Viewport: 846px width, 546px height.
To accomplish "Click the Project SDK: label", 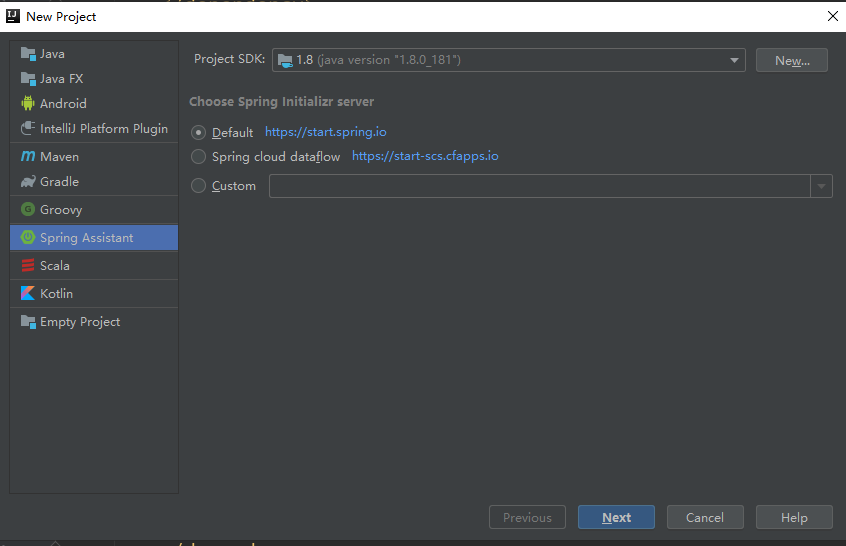I will coord(229,59).
